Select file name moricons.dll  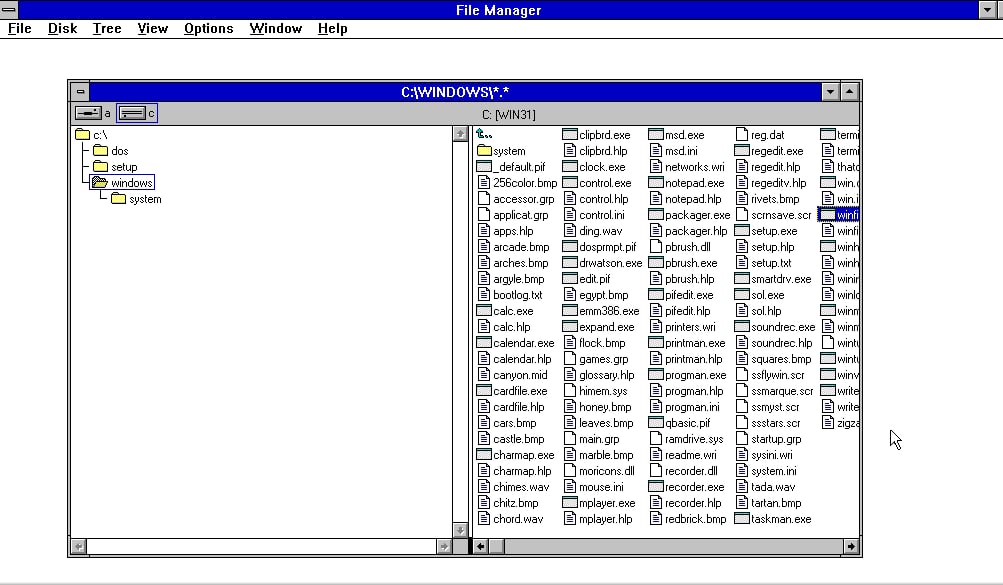(x=606, y=471)
